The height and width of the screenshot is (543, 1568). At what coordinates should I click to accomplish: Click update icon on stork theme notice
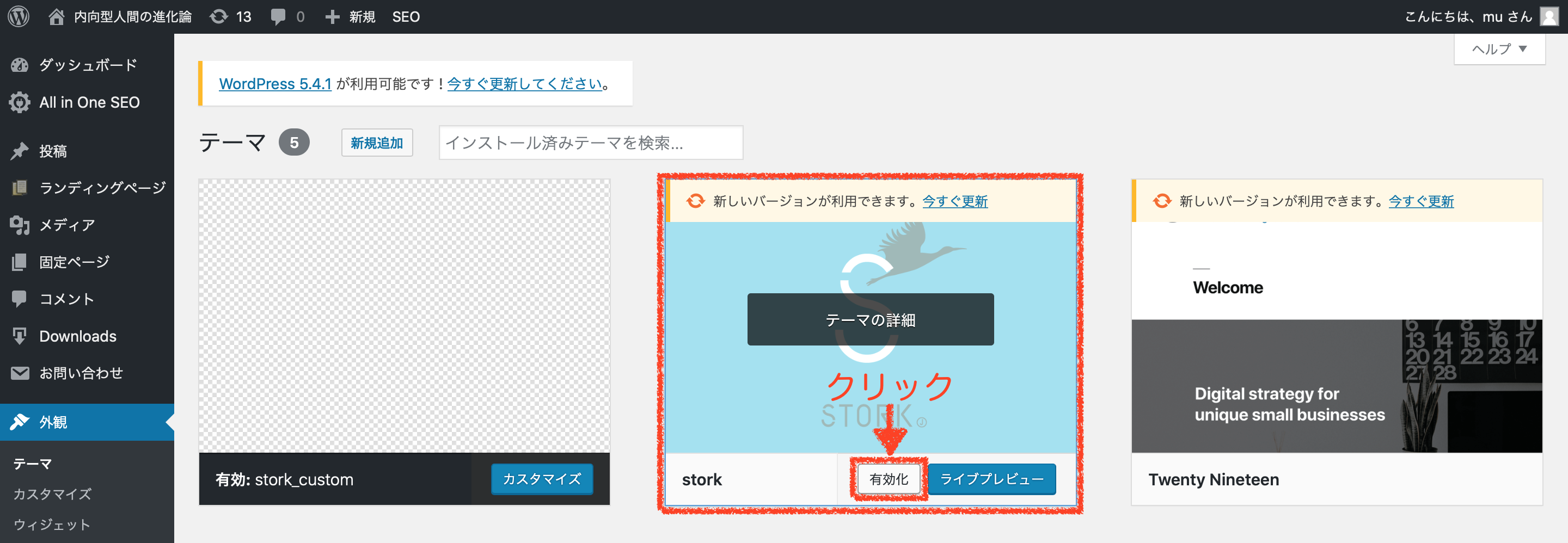tap(695, 201)
